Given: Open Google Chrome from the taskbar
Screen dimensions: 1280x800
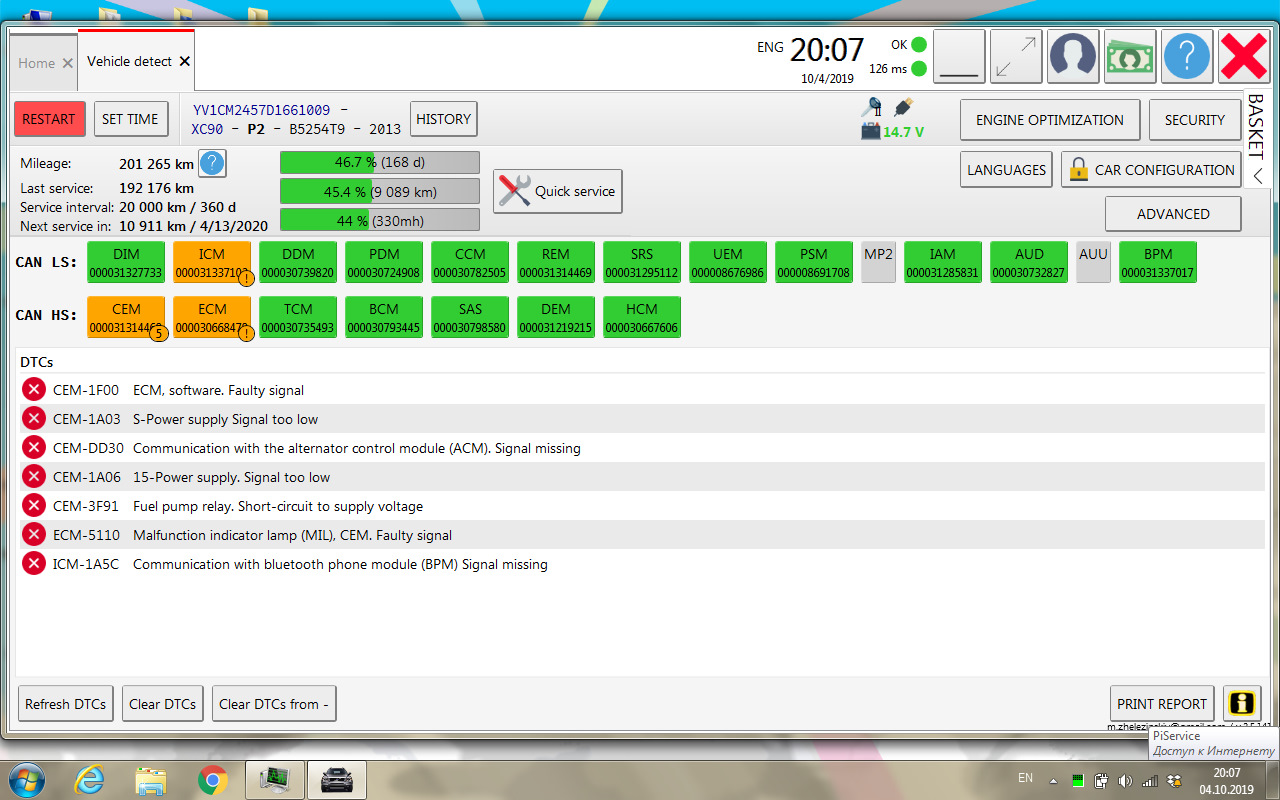Looking at the screenshot, I should [x=212, y=779].
